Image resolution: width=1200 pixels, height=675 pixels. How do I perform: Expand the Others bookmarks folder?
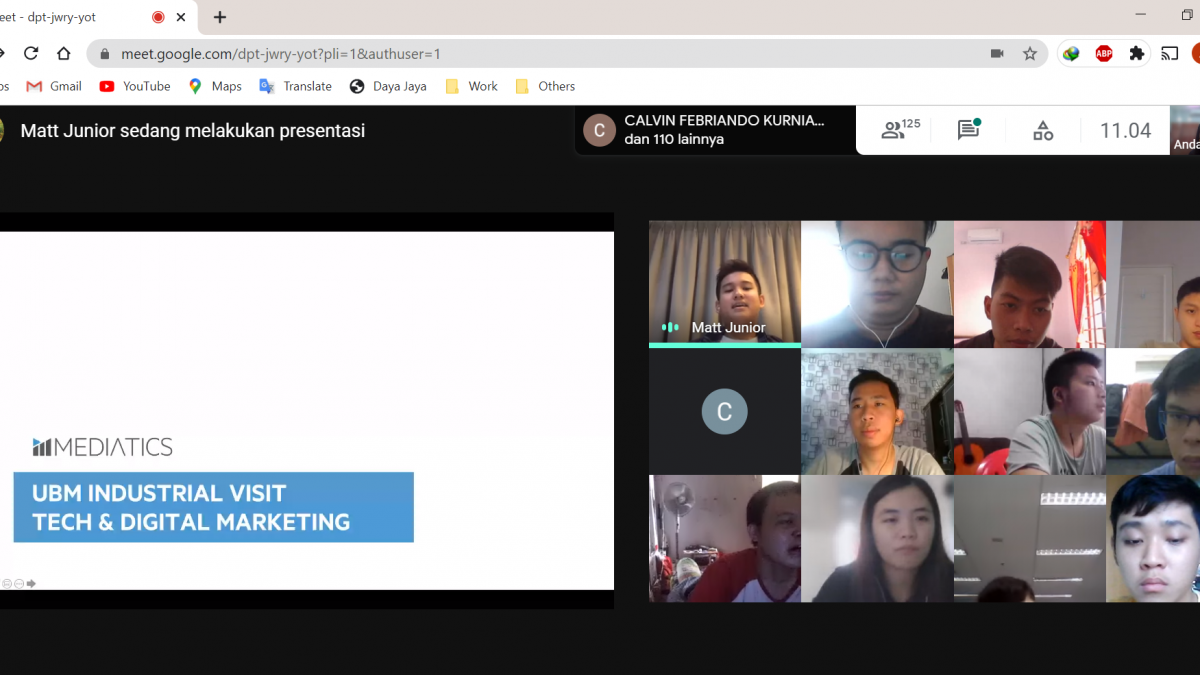click(x=545, y=86)
